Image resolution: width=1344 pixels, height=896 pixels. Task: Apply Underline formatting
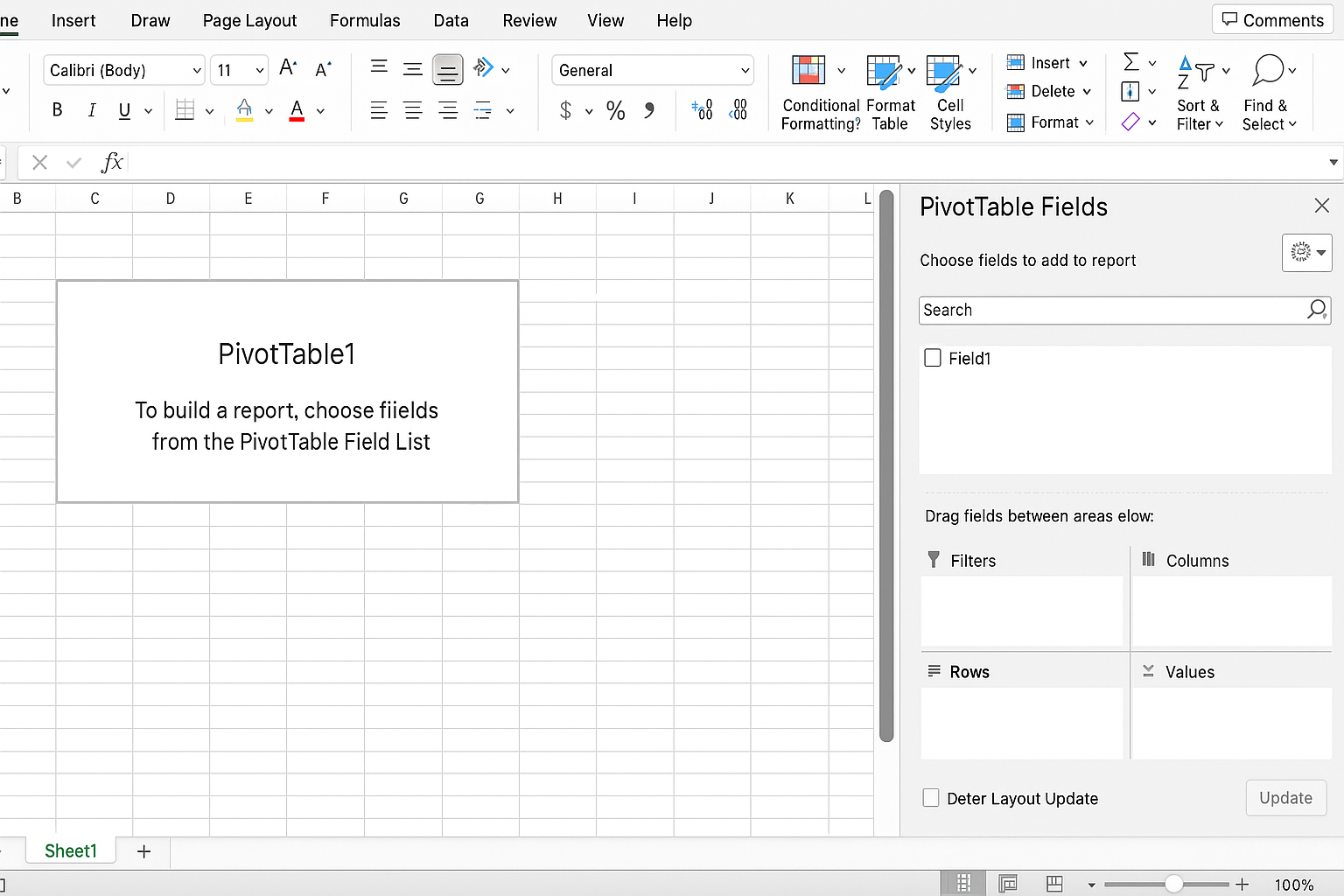click(124, 110)
